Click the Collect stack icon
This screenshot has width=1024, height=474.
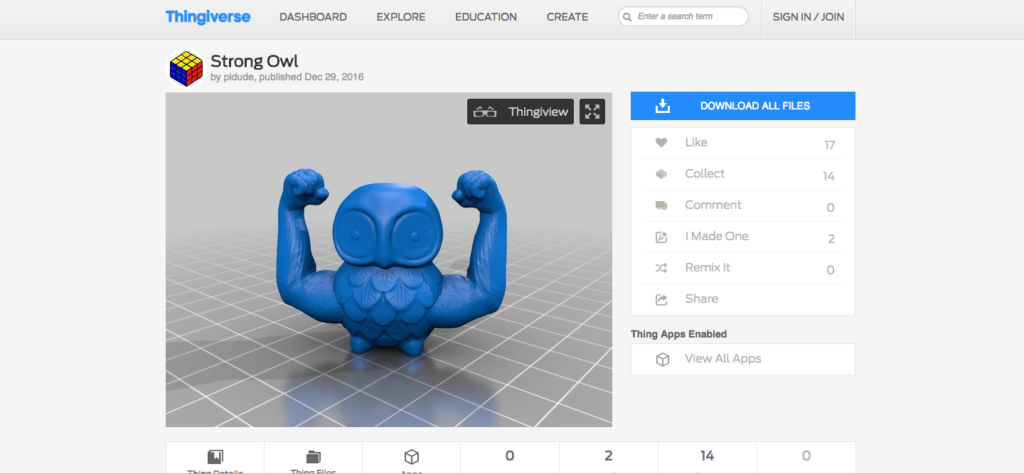(x=661, y=174)
